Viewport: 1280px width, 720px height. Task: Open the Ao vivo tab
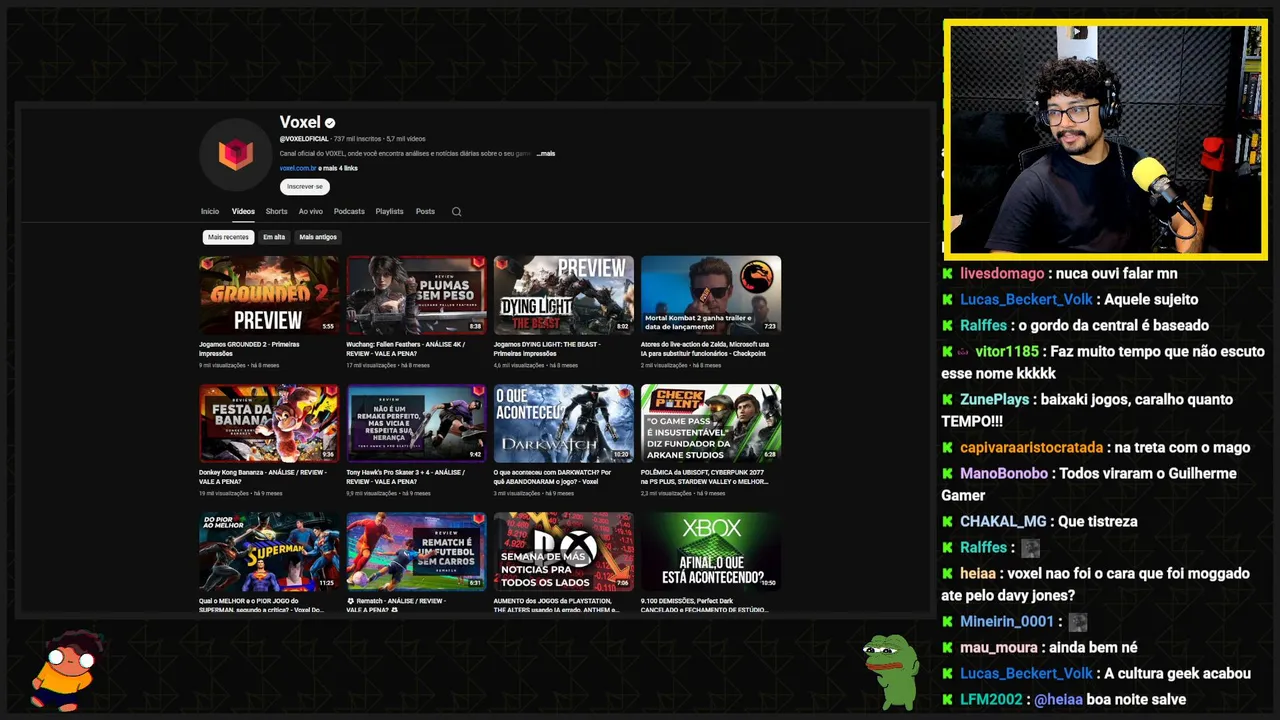coord(310,211)
